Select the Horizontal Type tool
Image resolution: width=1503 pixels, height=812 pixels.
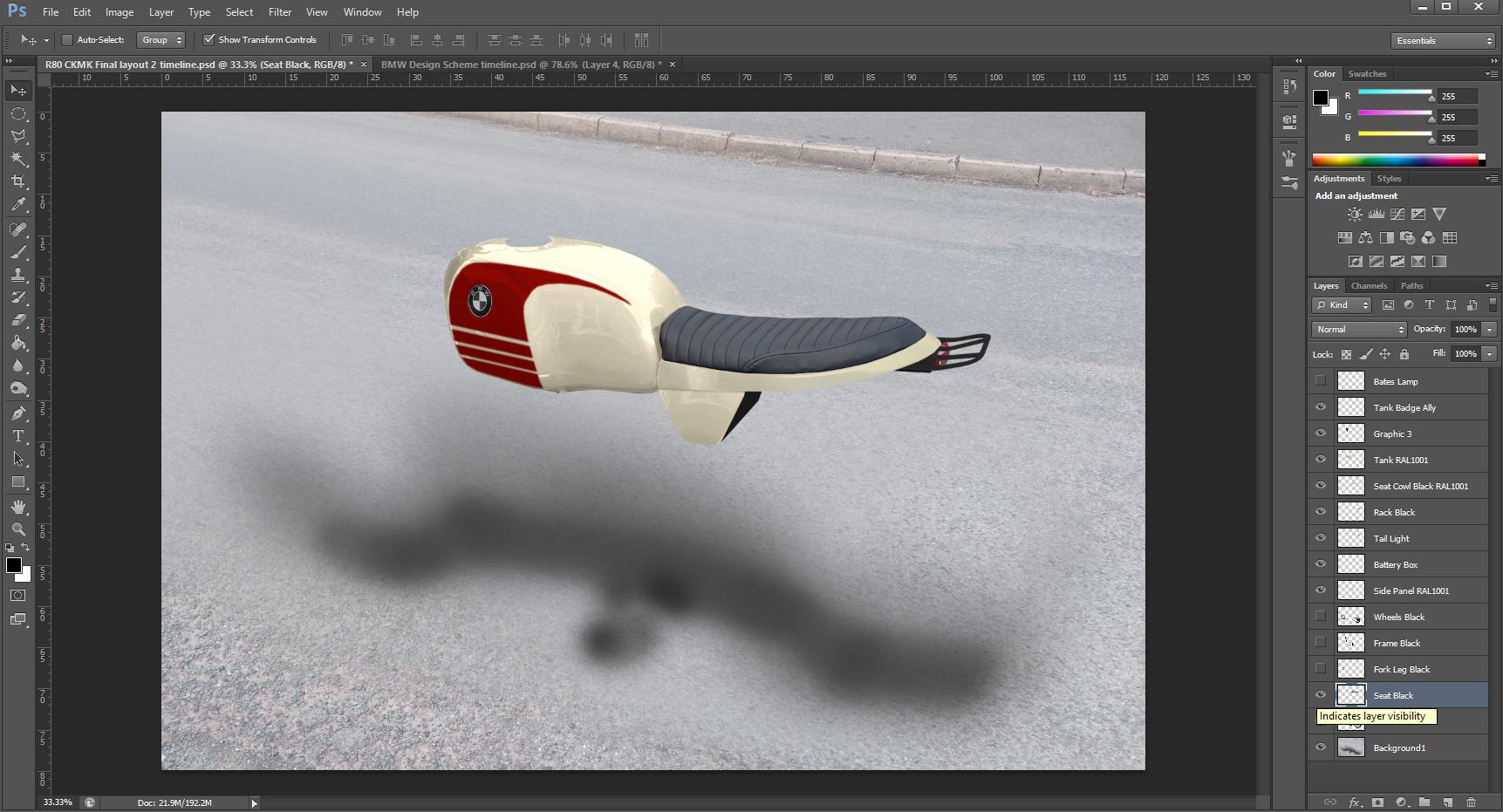coord(18,436)
